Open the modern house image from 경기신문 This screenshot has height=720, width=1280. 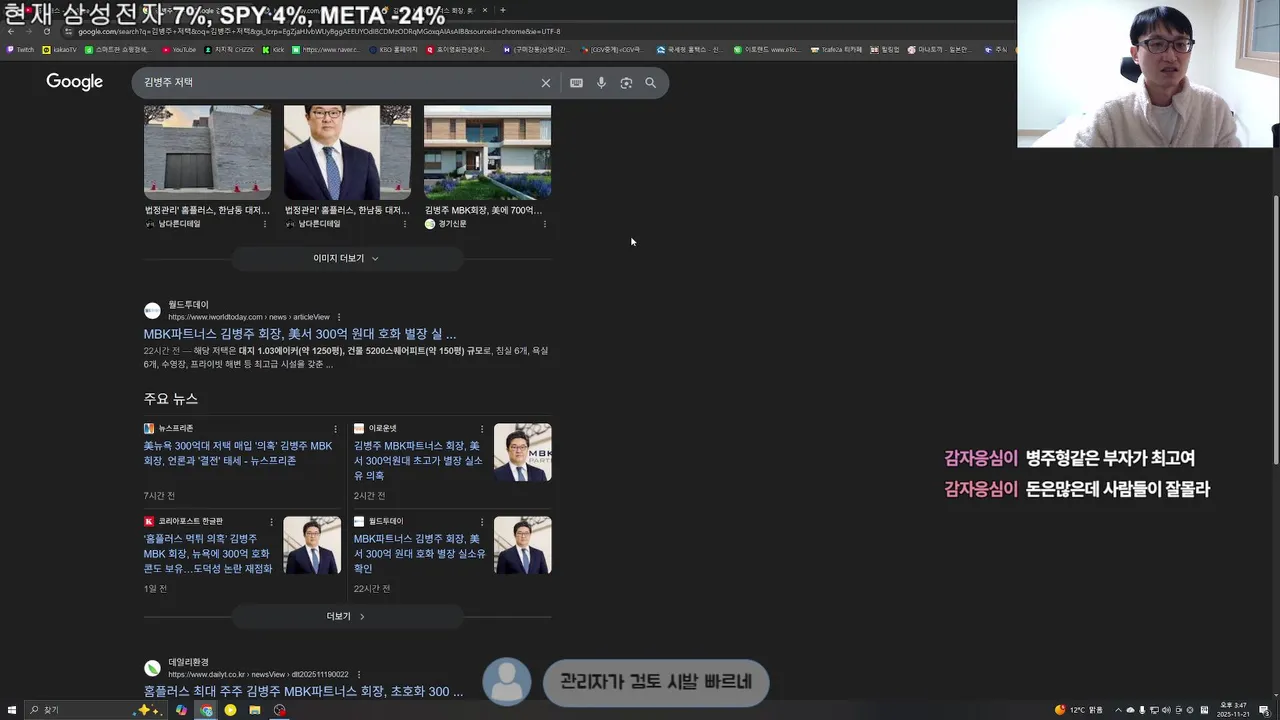487,152
